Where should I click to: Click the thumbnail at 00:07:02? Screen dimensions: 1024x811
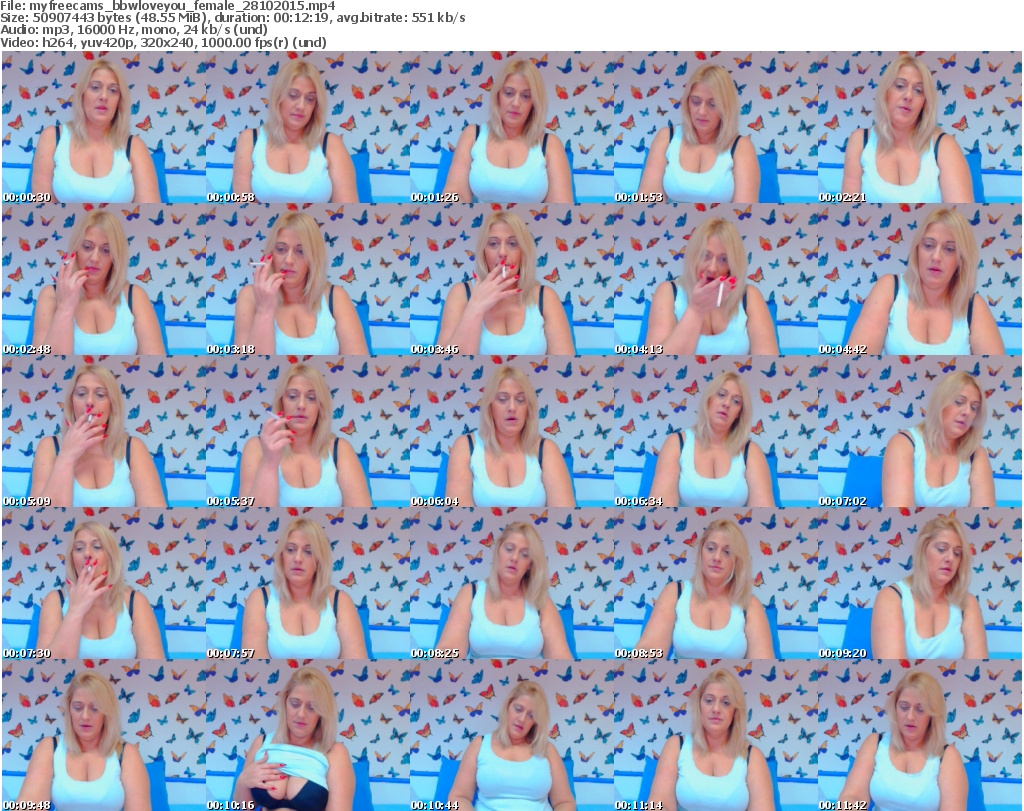pos(920,432)
